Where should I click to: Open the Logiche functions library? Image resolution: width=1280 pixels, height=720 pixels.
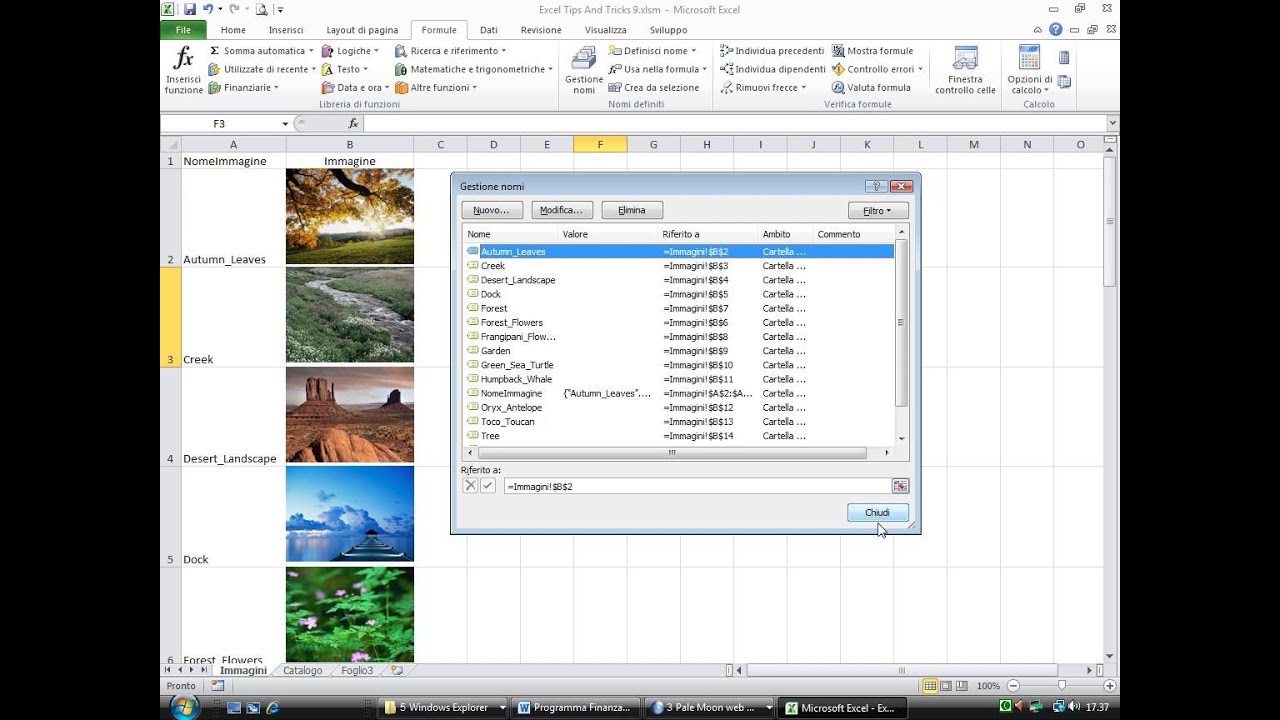349,50
